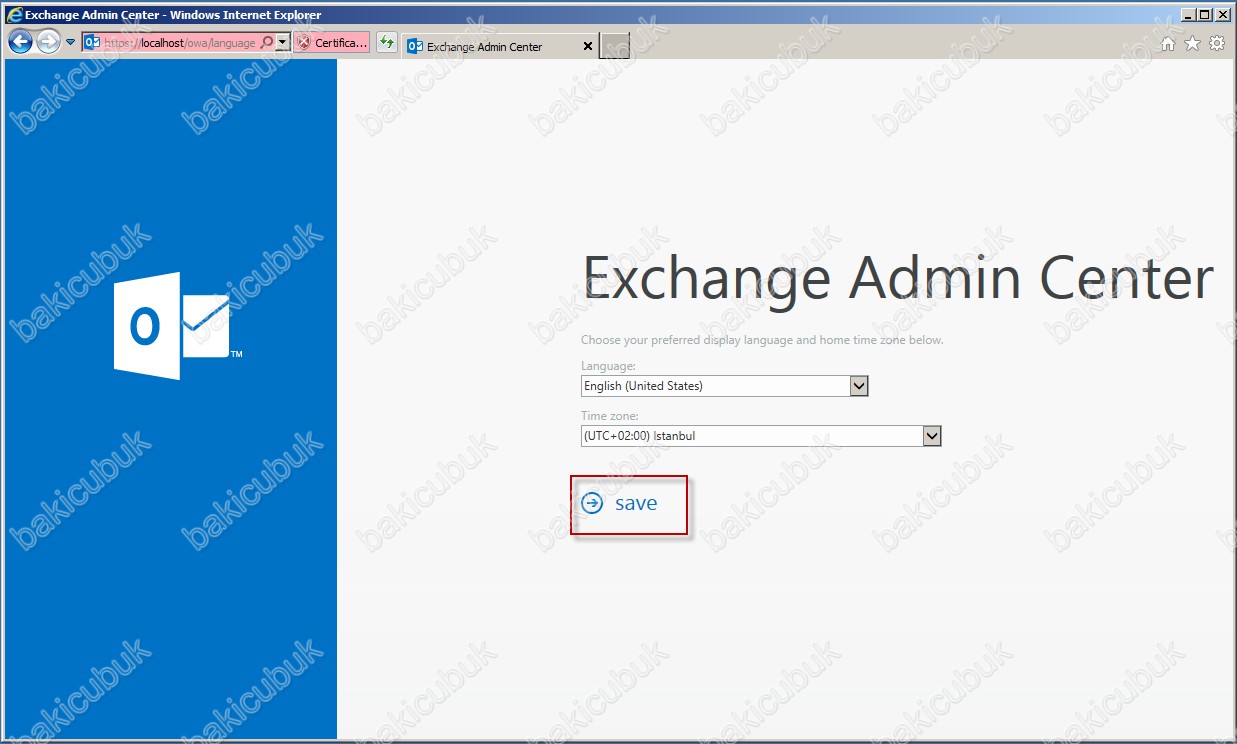Viewport: 1237px width, 744px height.
Task: Click the "Choose your preferred display language" instruction text
Action: click(x=762, y=340)
